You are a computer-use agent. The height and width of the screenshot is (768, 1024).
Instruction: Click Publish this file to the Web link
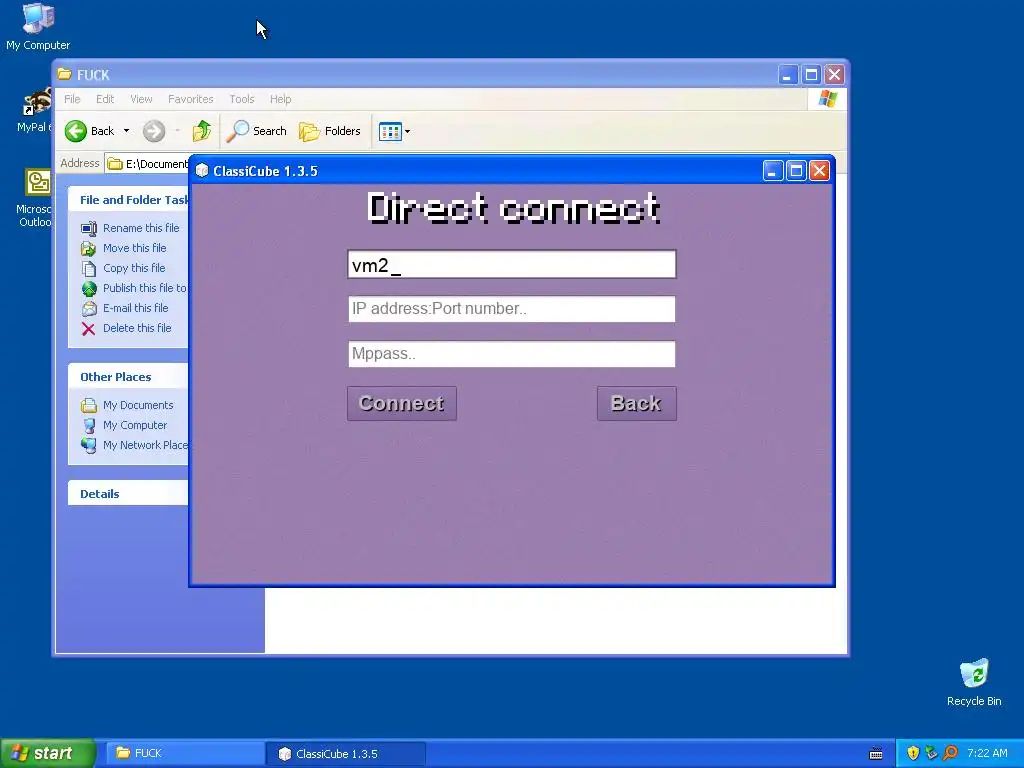(145, 288)
